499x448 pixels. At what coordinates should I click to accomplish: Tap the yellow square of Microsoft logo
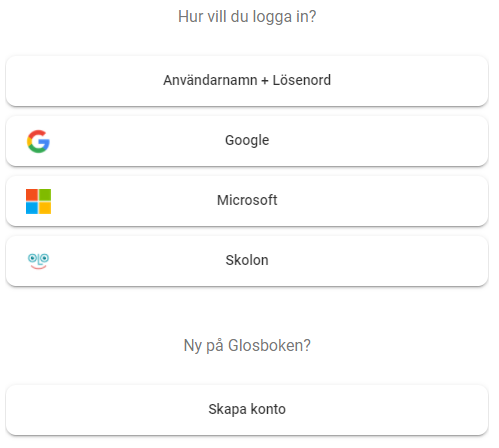[x=45, y=208]
